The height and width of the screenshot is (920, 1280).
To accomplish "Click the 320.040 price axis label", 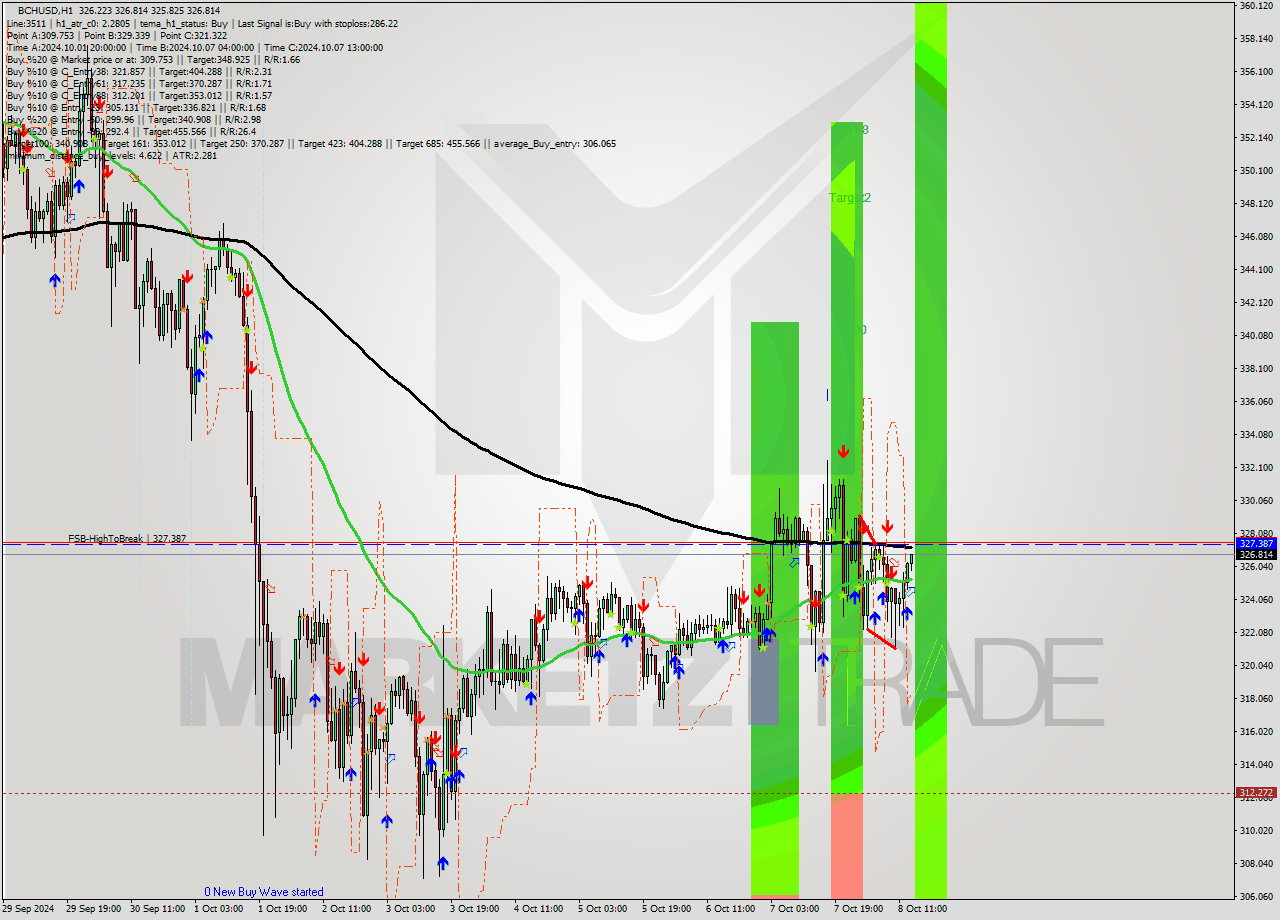I will [x=1255, y=666].
